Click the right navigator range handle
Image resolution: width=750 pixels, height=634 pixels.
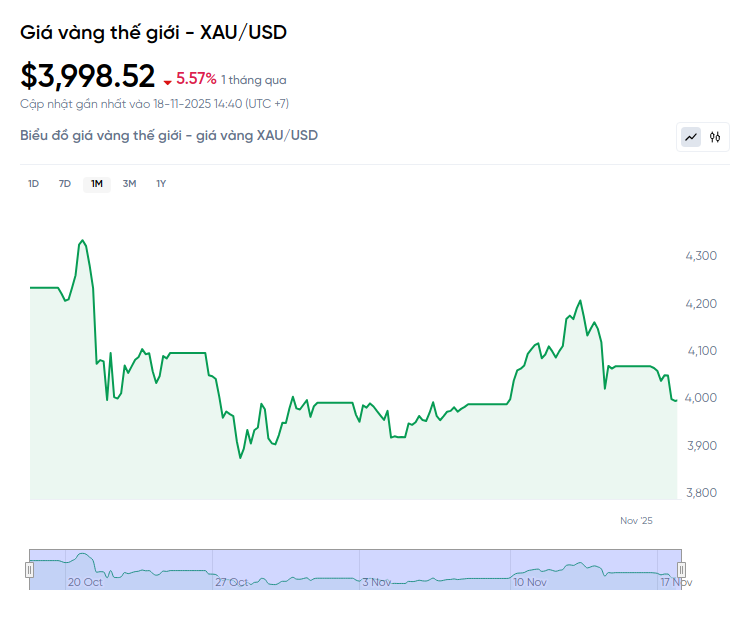(x=683, y=569)
